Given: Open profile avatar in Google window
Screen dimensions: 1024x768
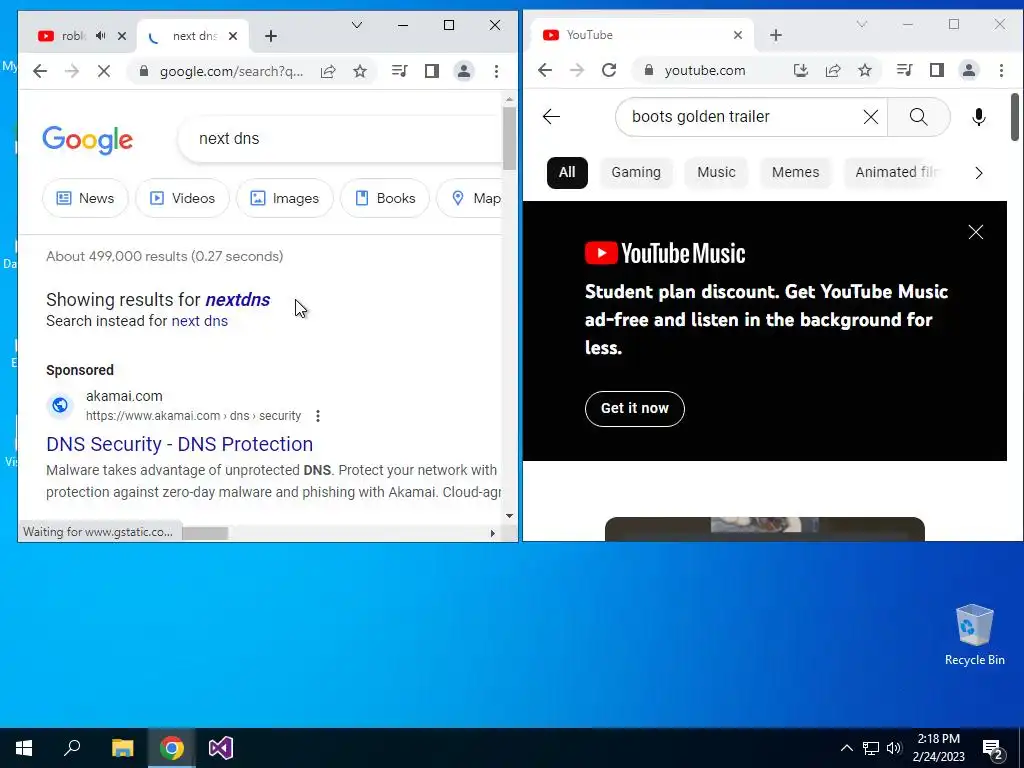Looking at the screenshot, I should [464, 71].
